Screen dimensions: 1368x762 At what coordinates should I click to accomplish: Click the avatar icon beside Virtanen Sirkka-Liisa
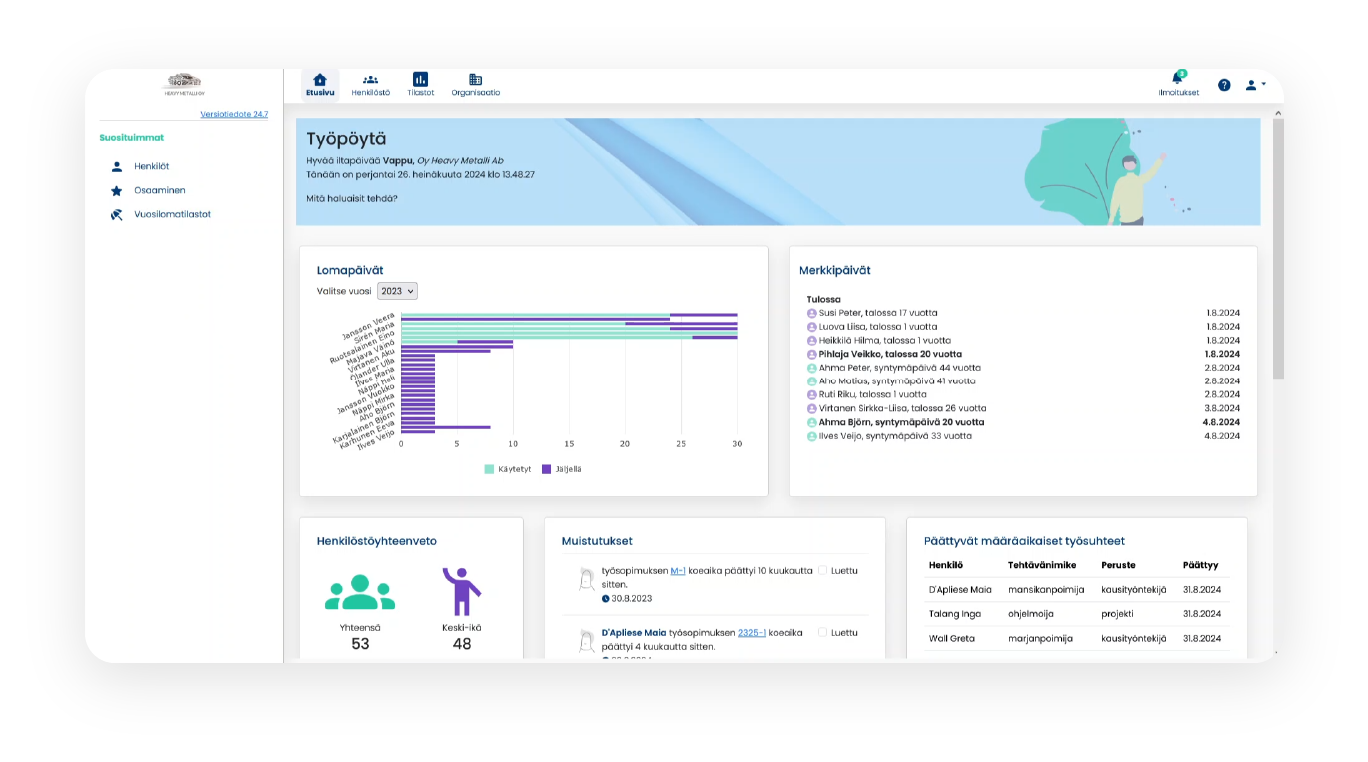pyautogui.click(x=812, y=408)
